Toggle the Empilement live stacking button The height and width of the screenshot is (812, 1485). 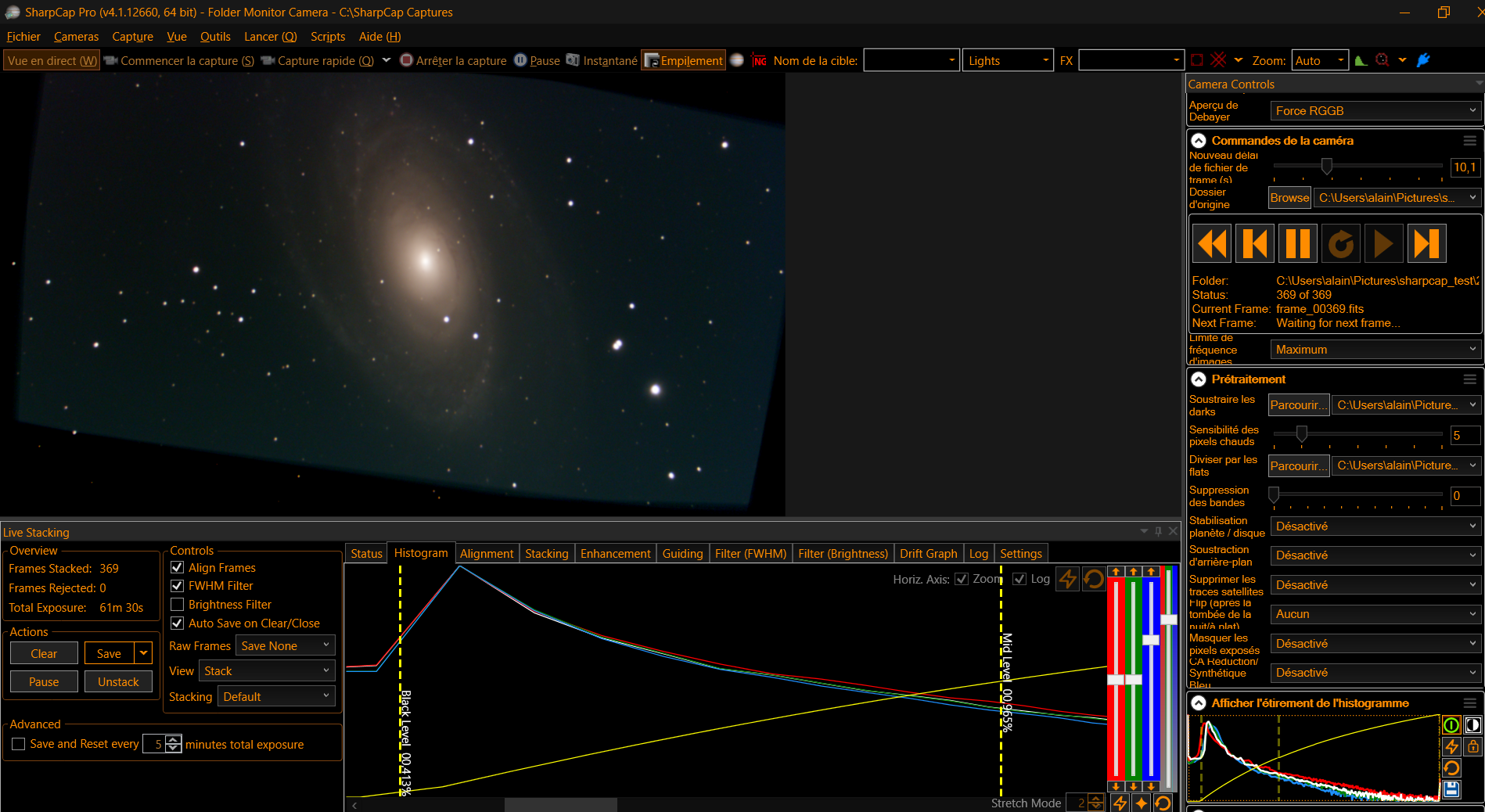click(x=684, y=60)
